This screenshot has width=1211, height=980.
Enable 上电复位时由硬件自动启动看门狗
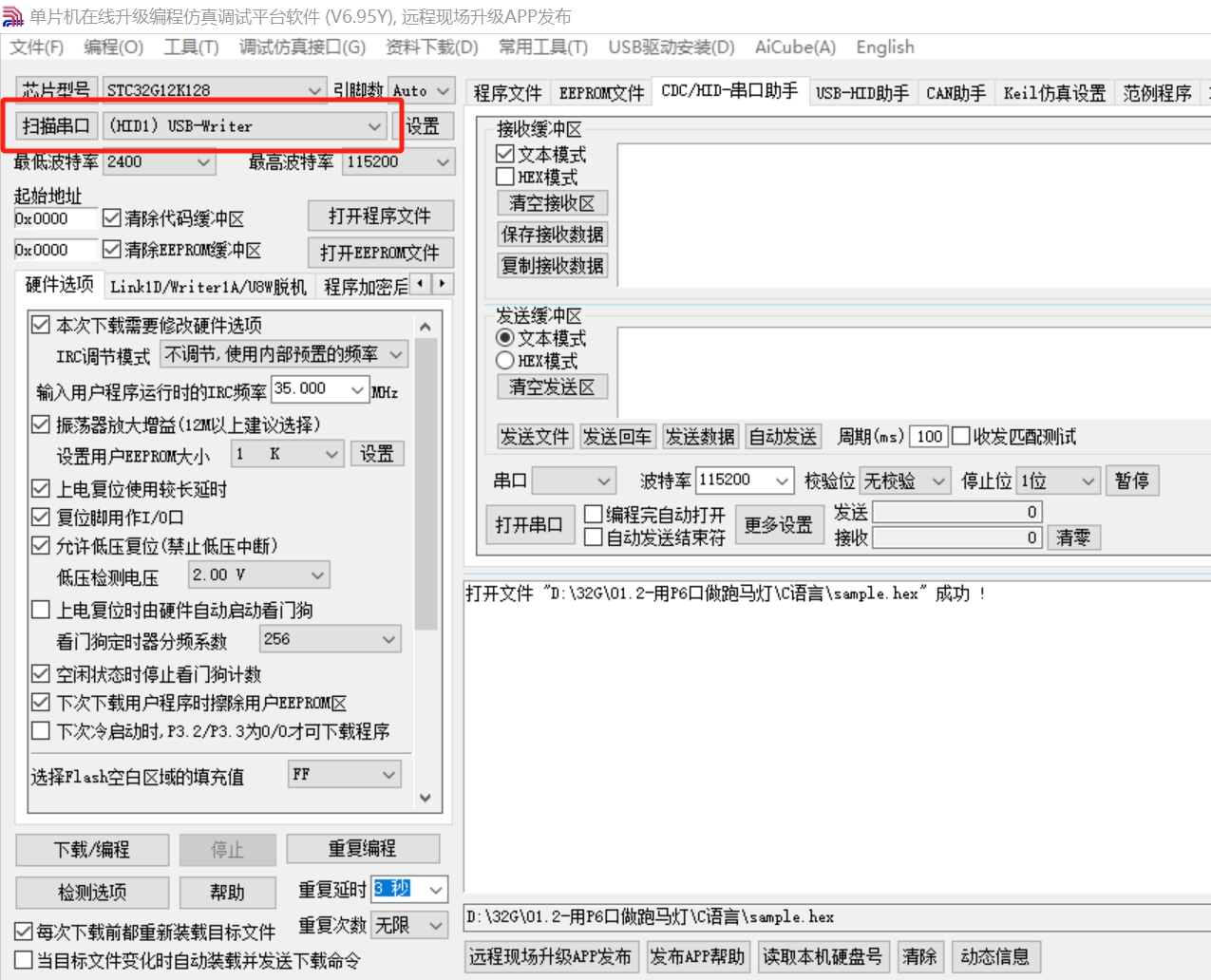[x=41, y=610]
